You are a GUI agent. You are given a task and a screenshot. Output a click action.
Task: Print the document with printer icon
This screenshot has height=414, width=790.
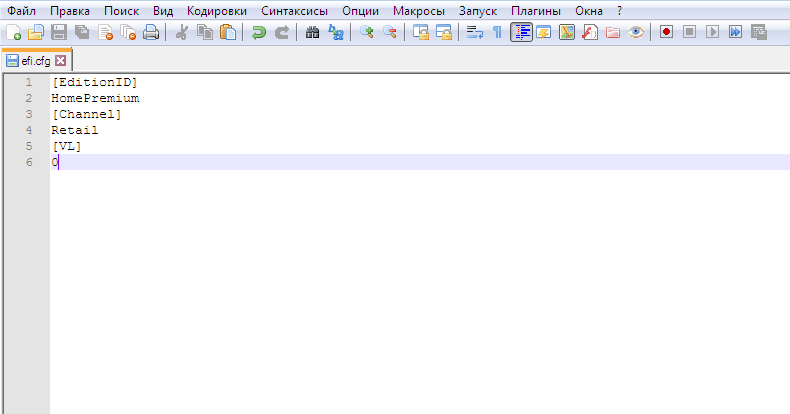(151, 33)
